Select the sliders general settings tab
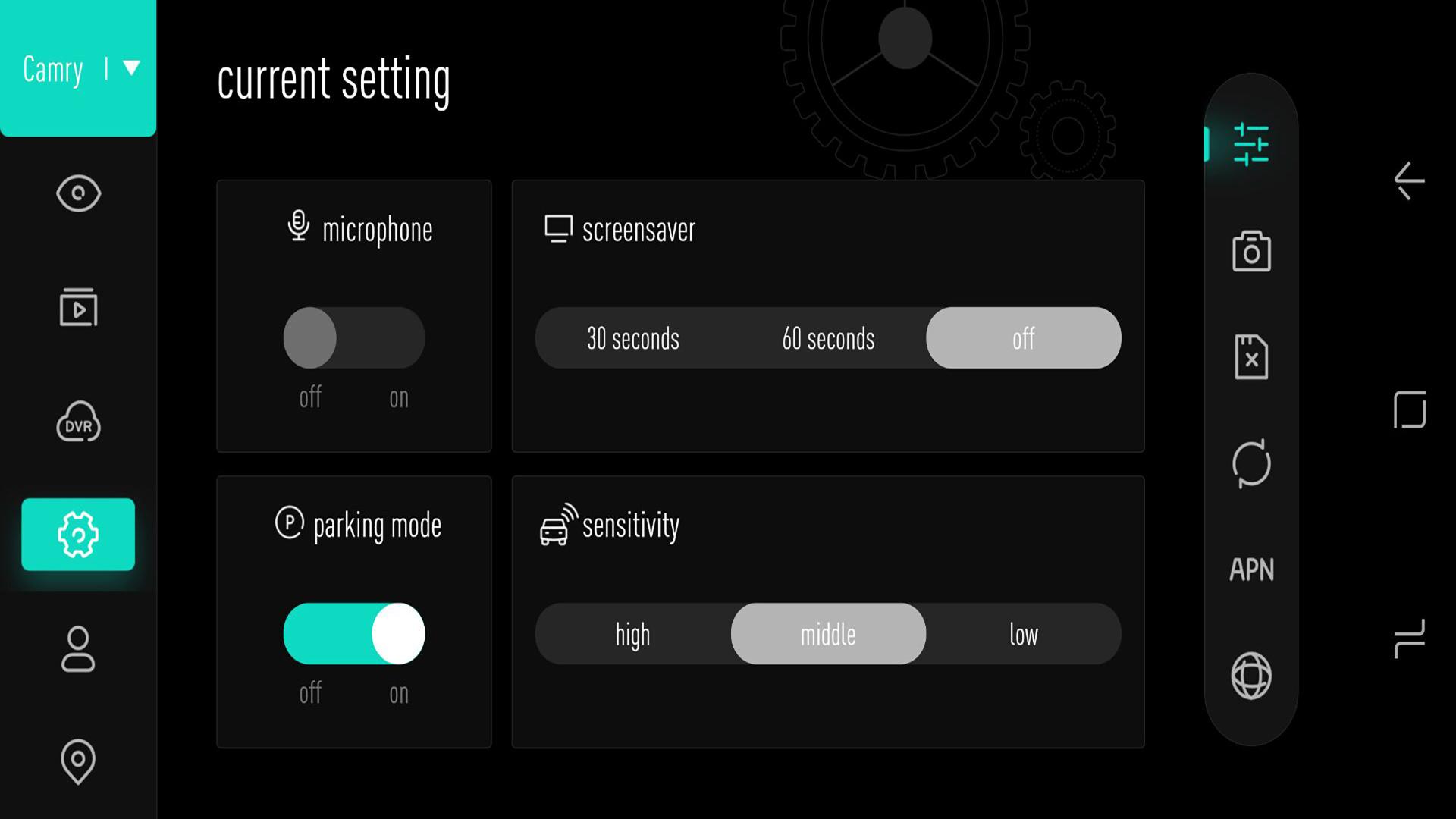The image size is (1456, 819). click(1251, 144)
